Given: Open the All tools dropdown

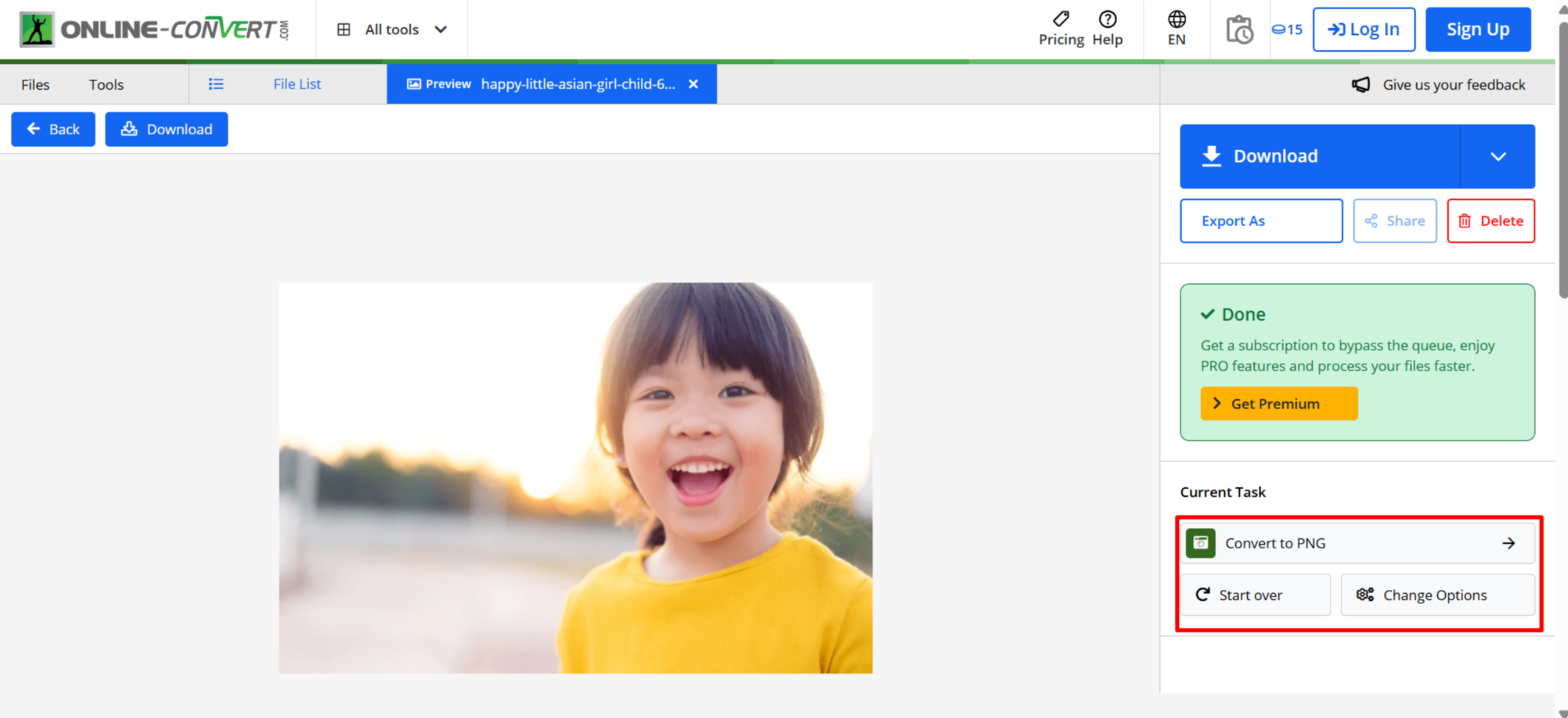Looking at the screenshot, I should pyautogui.click(x=392, y=29).
